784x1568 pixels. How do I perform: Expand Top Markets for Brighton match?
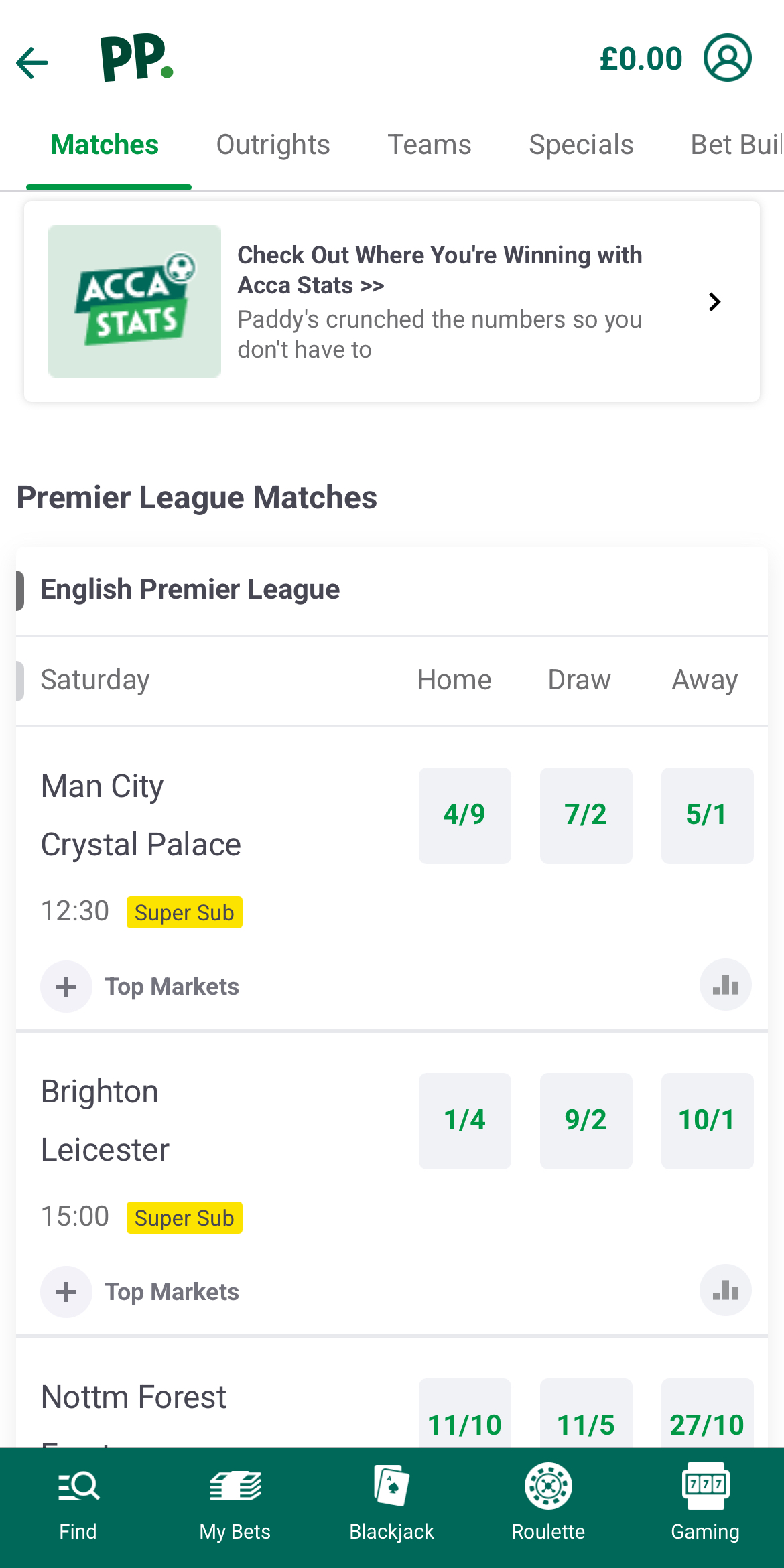tap(66, 1291)
